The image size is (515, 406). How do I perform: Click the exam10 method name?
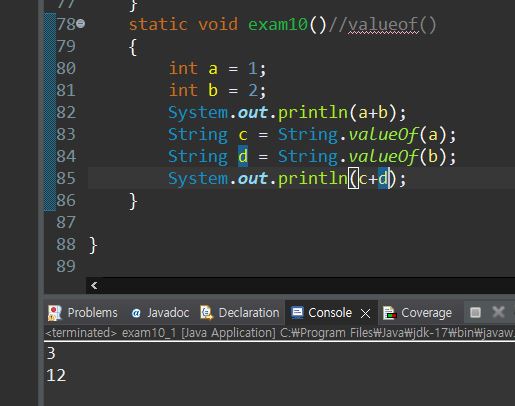[x=278, y=24]
